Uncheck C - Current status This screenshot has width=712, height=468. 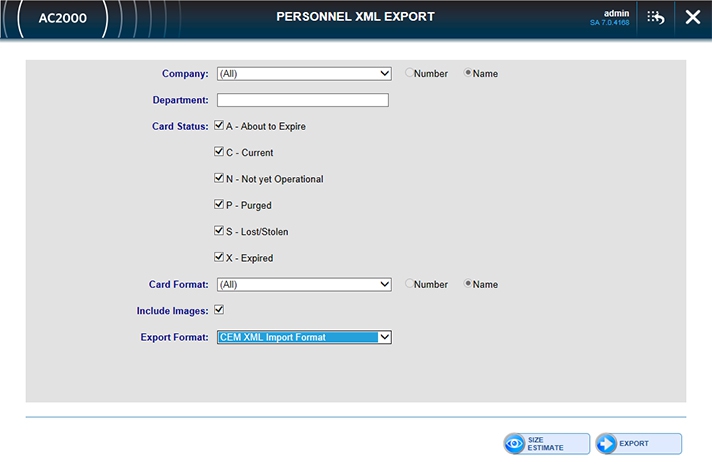pos(219,152)
